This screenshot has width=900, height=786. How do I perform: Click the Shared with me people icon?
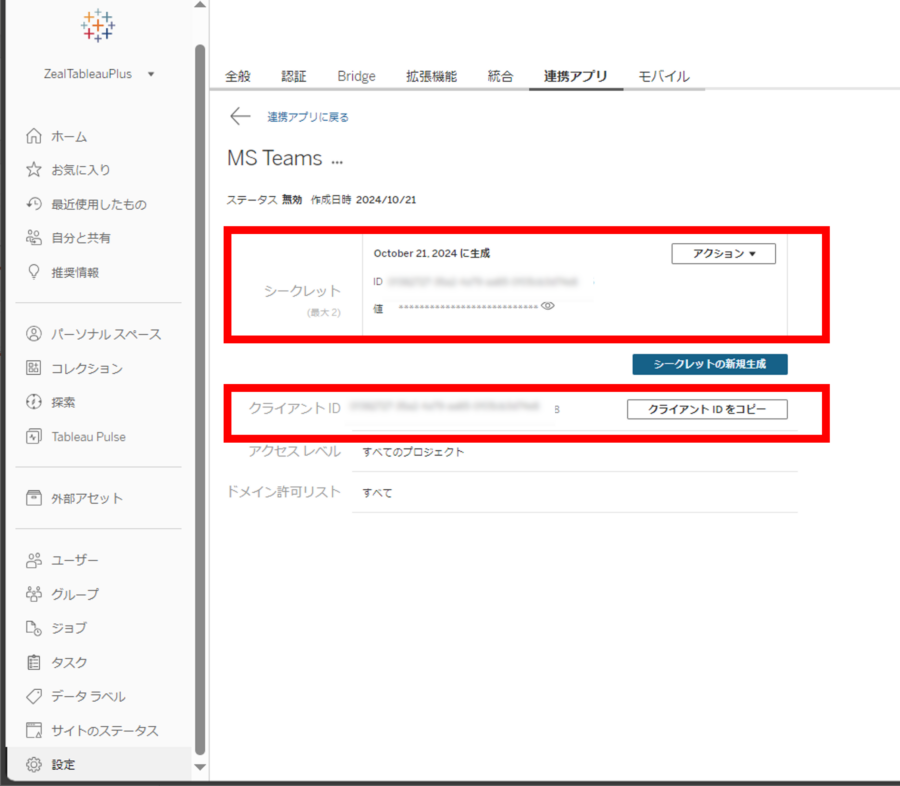pyautogui.click(x=34, y=238)
